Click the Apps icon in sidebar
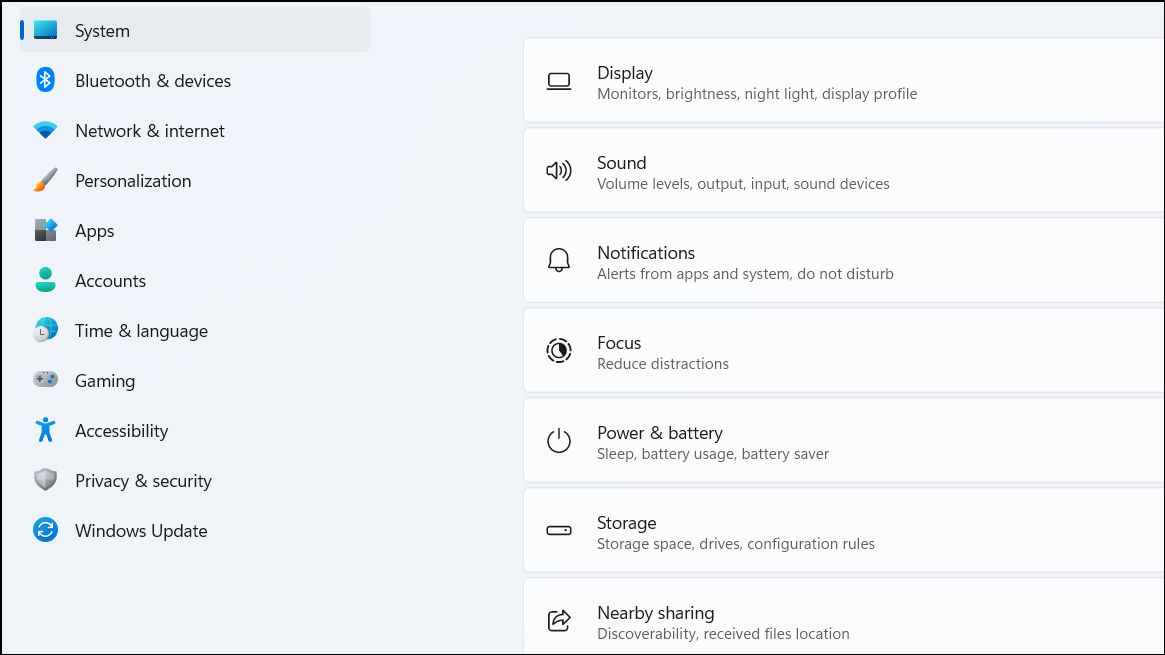Image resolution: width=1165 pixels, height=655 pixels. (45, 230)
